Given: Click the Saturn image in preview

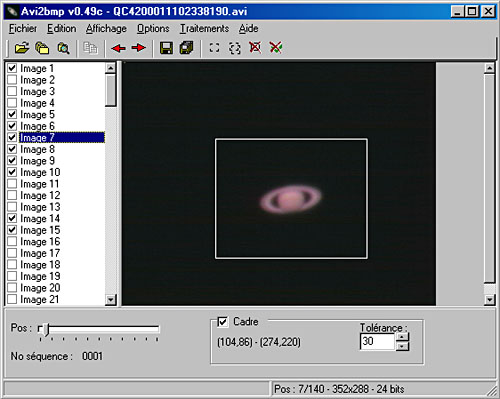Looking at the screenshot, I should click(x=290, y=199).
